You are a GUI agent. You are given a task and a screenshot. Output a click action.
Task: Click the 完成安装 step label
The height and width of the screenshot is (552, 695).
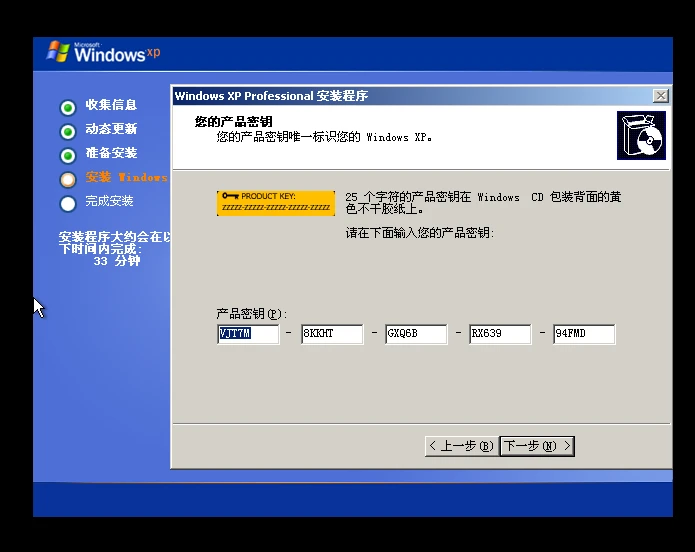pyautogui.click(x=109, y=201)
